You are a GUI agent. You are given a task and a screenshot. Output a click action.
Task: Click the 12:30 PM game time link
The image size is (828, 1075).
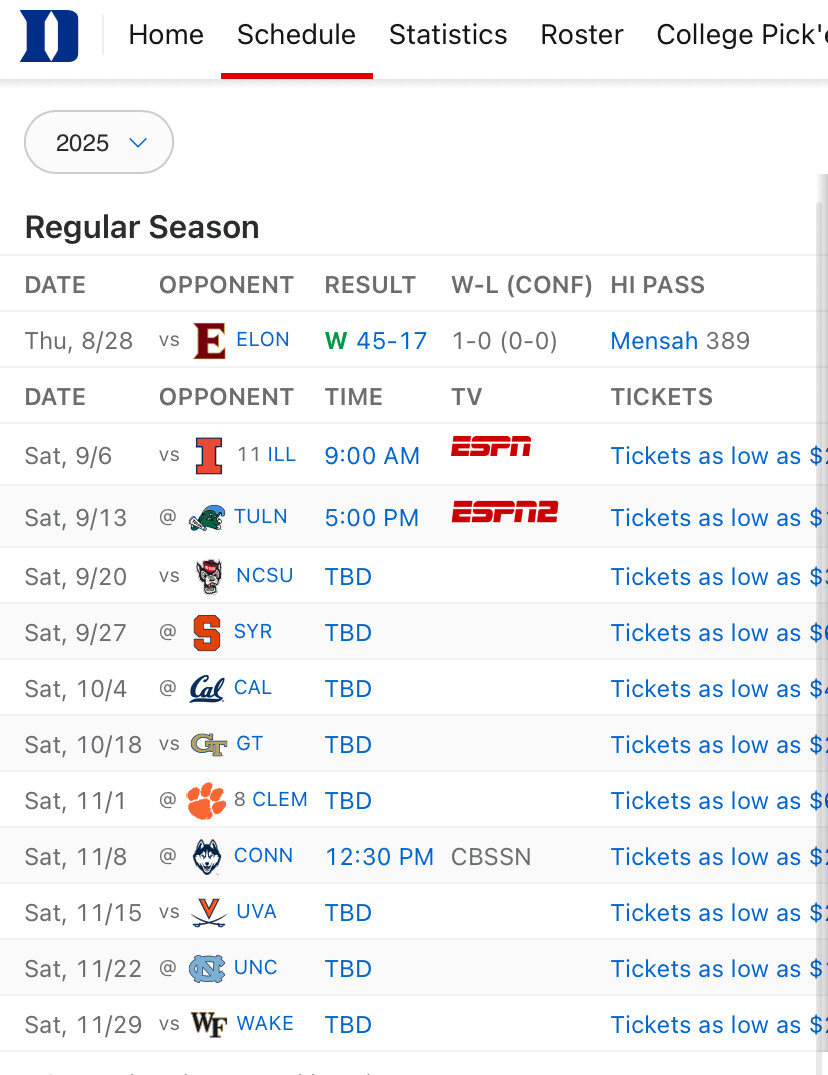coord(379,857)
